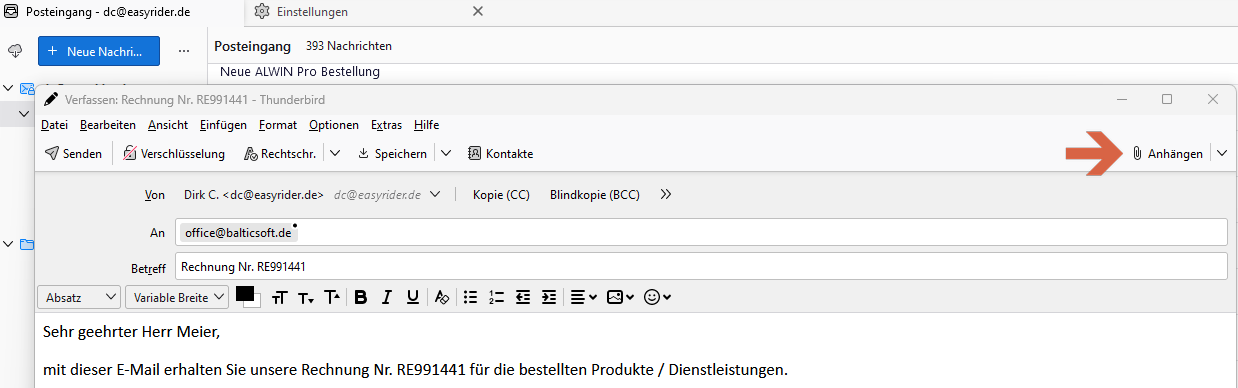
Task: Open the Verschlüsselung encryption button
Action: [174, 154]
